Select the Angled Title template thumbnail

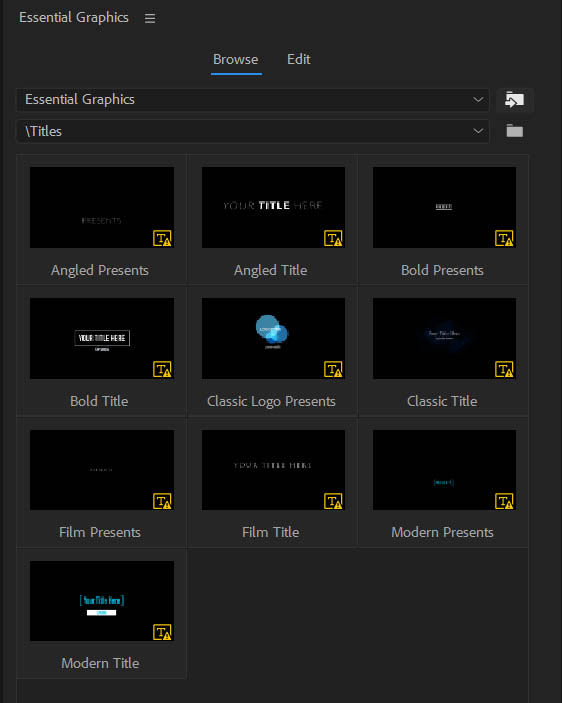coord(273,207)
